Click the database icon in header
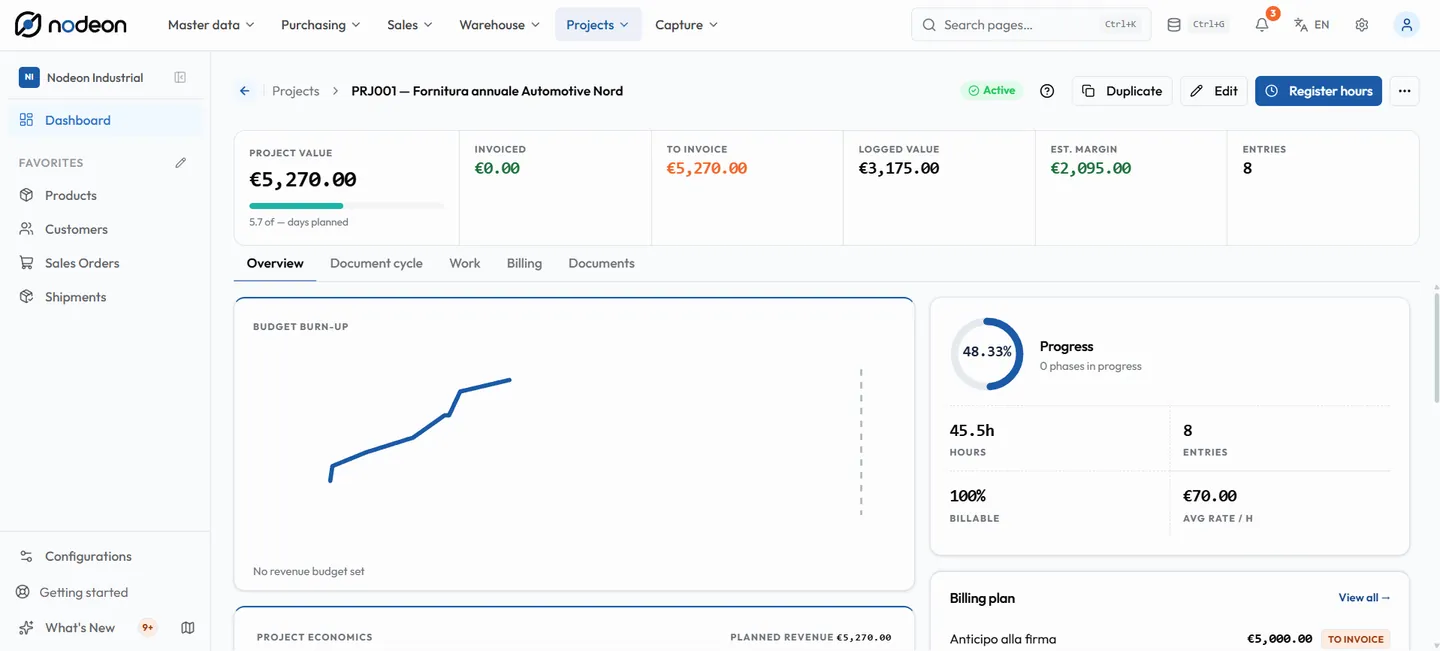Screen dimensions: 1440x651 (1174, 25)
